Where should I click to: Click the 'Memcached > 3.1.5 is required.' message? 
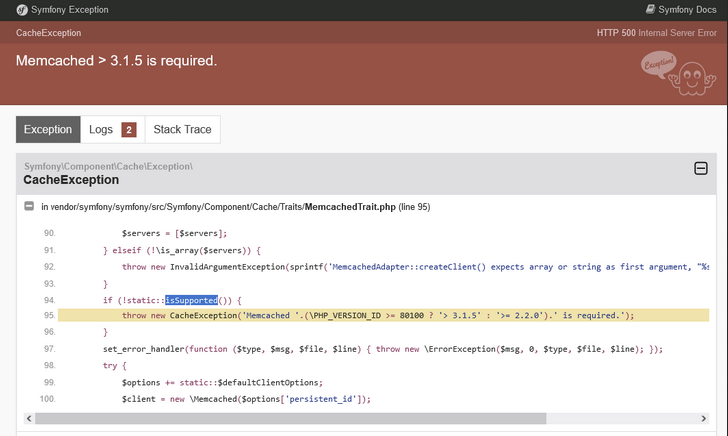point(117,61)
